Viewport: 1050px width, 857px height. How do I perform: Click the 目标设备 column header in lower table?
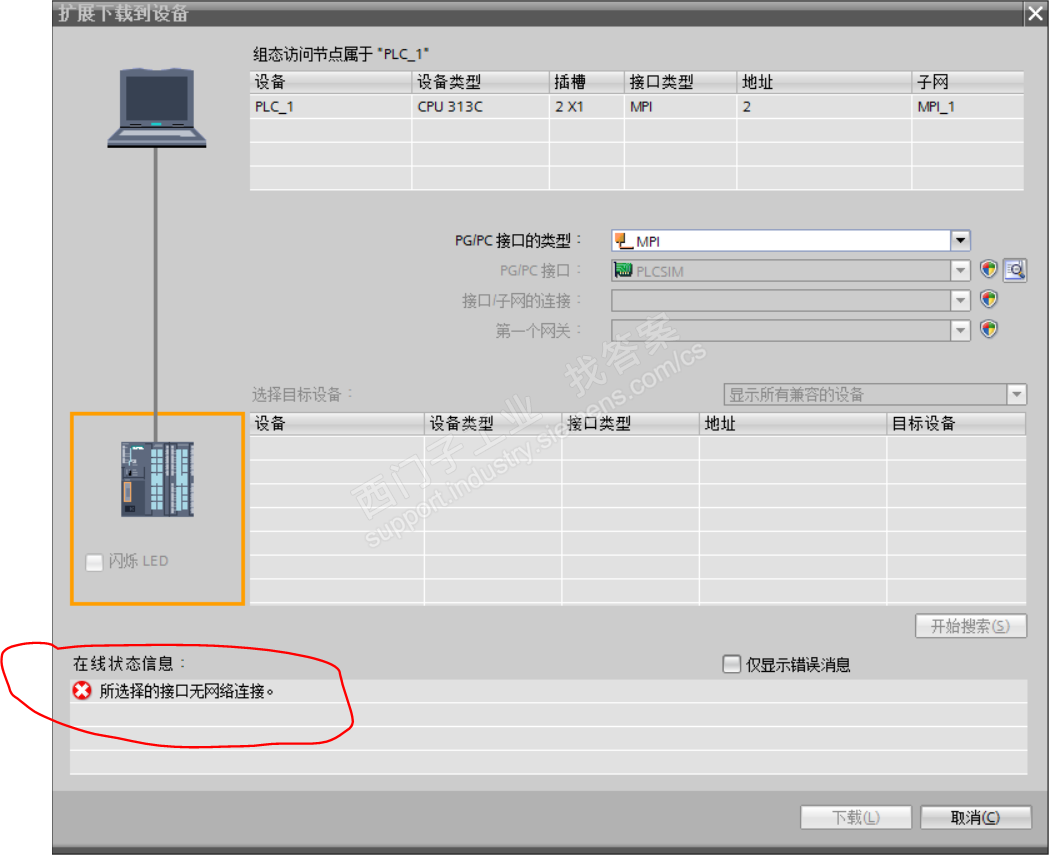956,423
